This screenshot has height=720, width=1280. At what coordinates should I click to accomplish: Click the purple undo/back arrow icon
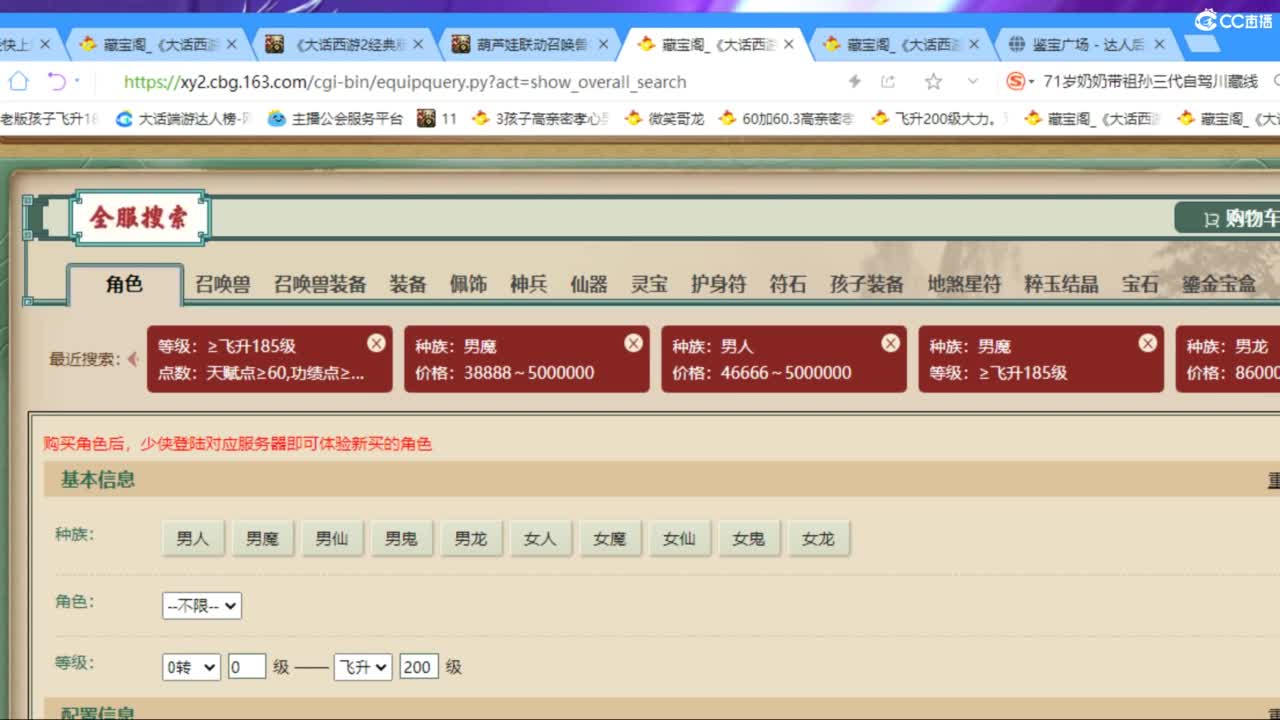click(57, 81)
